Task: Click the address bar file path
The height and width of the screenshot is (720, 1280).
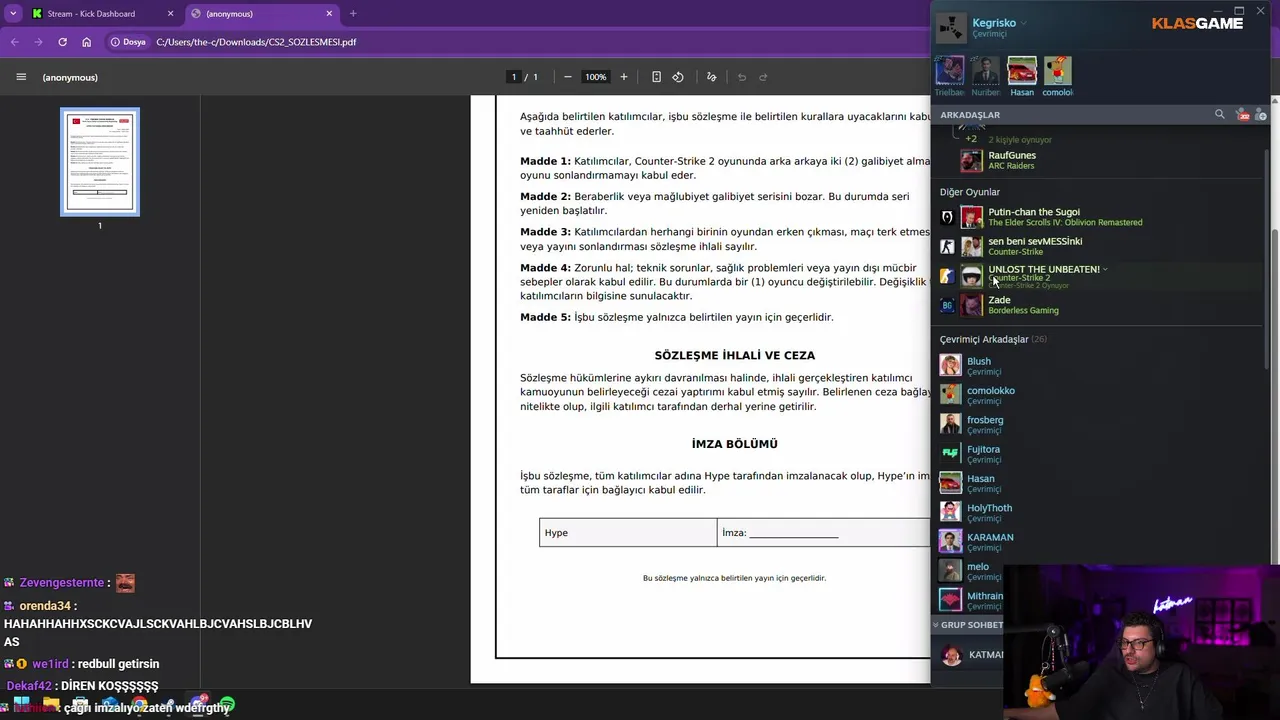Action: 256,42
